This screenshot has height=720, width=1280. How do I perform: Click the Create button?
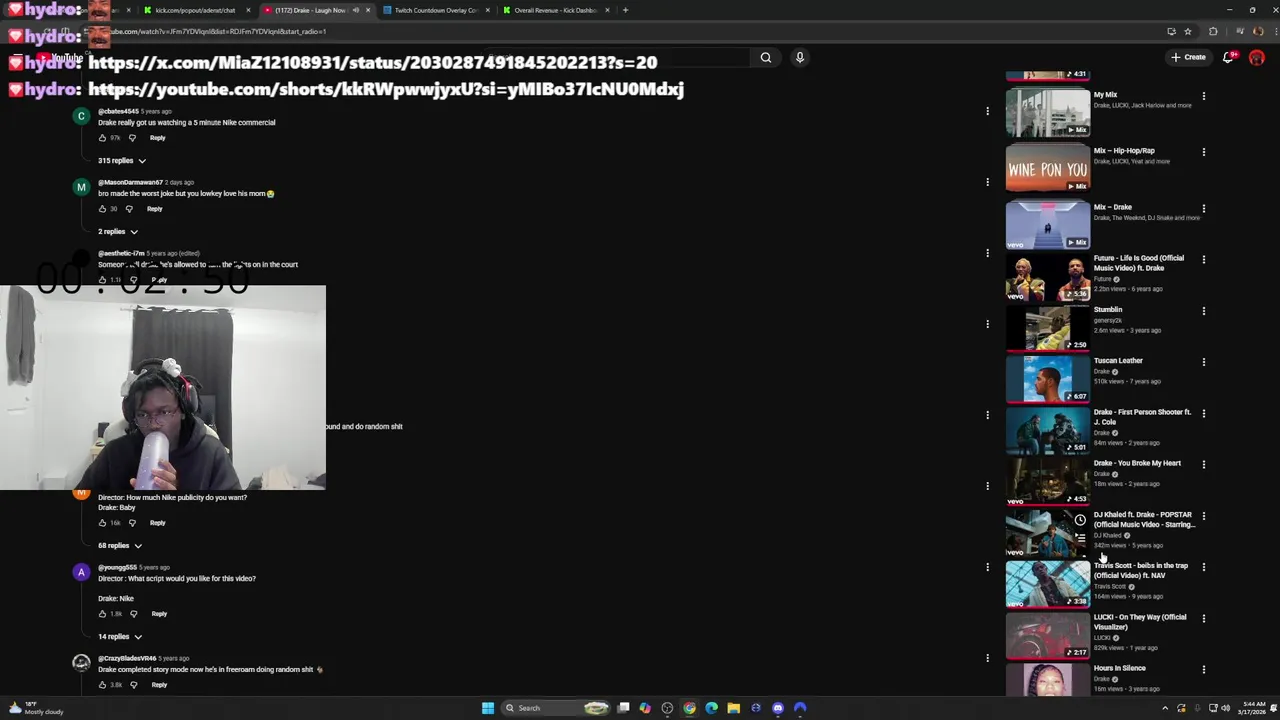1189,58
